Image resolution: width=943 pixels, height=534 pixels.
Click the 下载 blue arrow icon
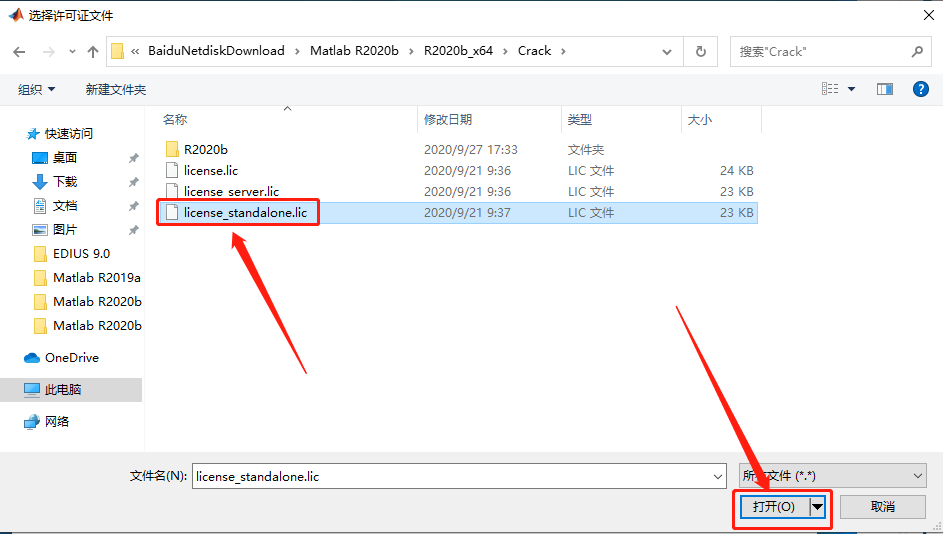[40, 182]
